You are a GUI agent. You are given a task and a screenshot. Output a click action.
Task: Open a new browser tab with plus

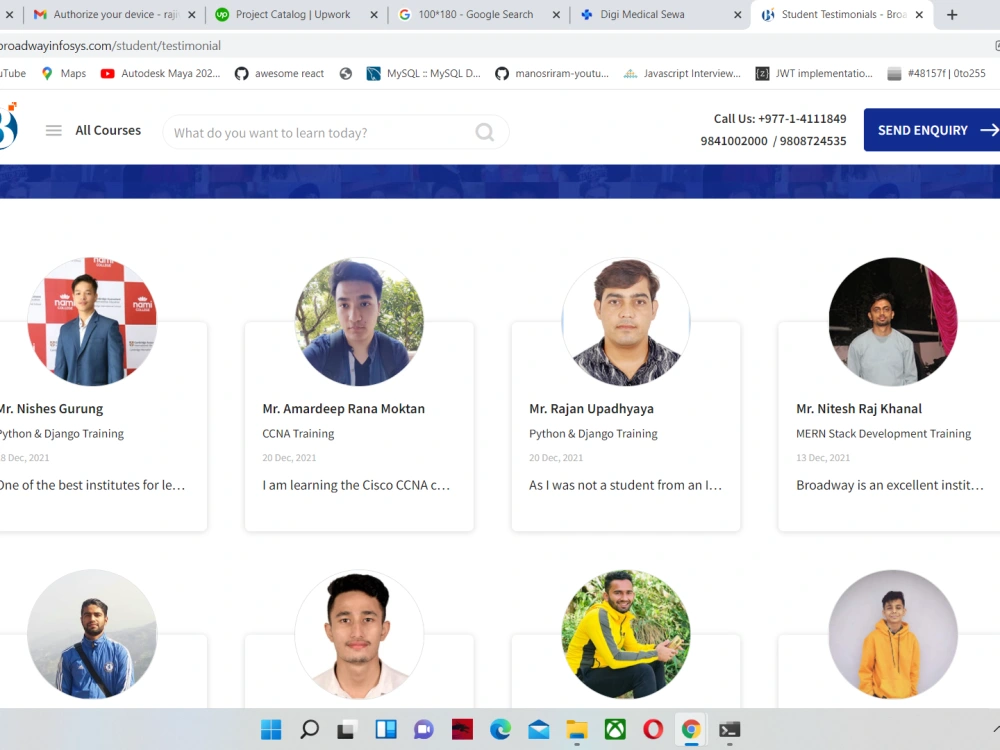tap(952, 15)
